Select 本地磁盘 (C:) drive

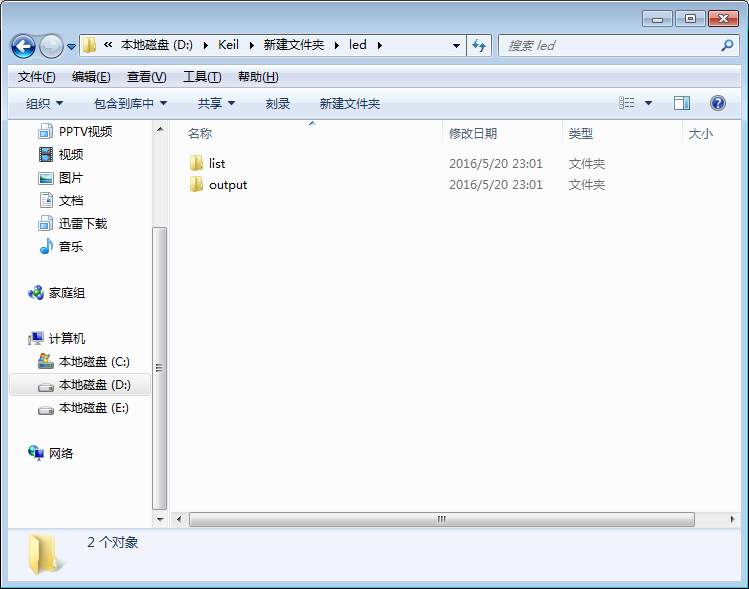(84, 362)
